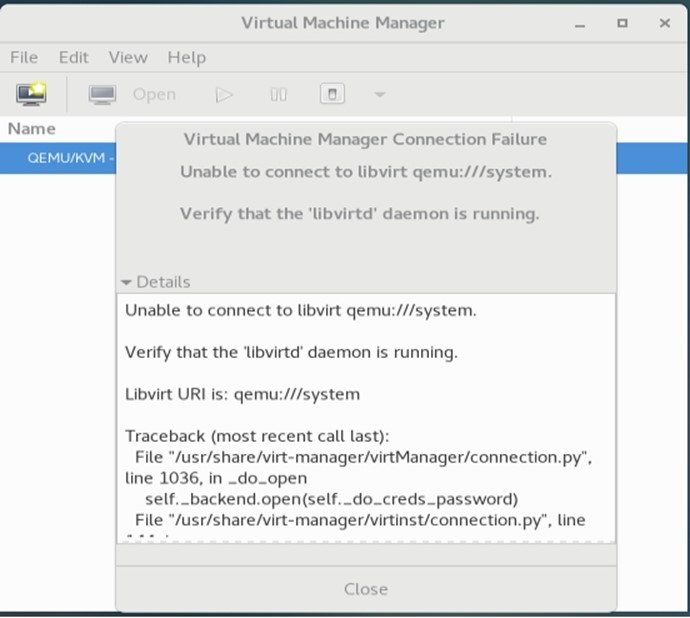The width and height of the screenshot is (690, 618).
Task: Click the shut down virtual machine icon
Action: point(332,94)
